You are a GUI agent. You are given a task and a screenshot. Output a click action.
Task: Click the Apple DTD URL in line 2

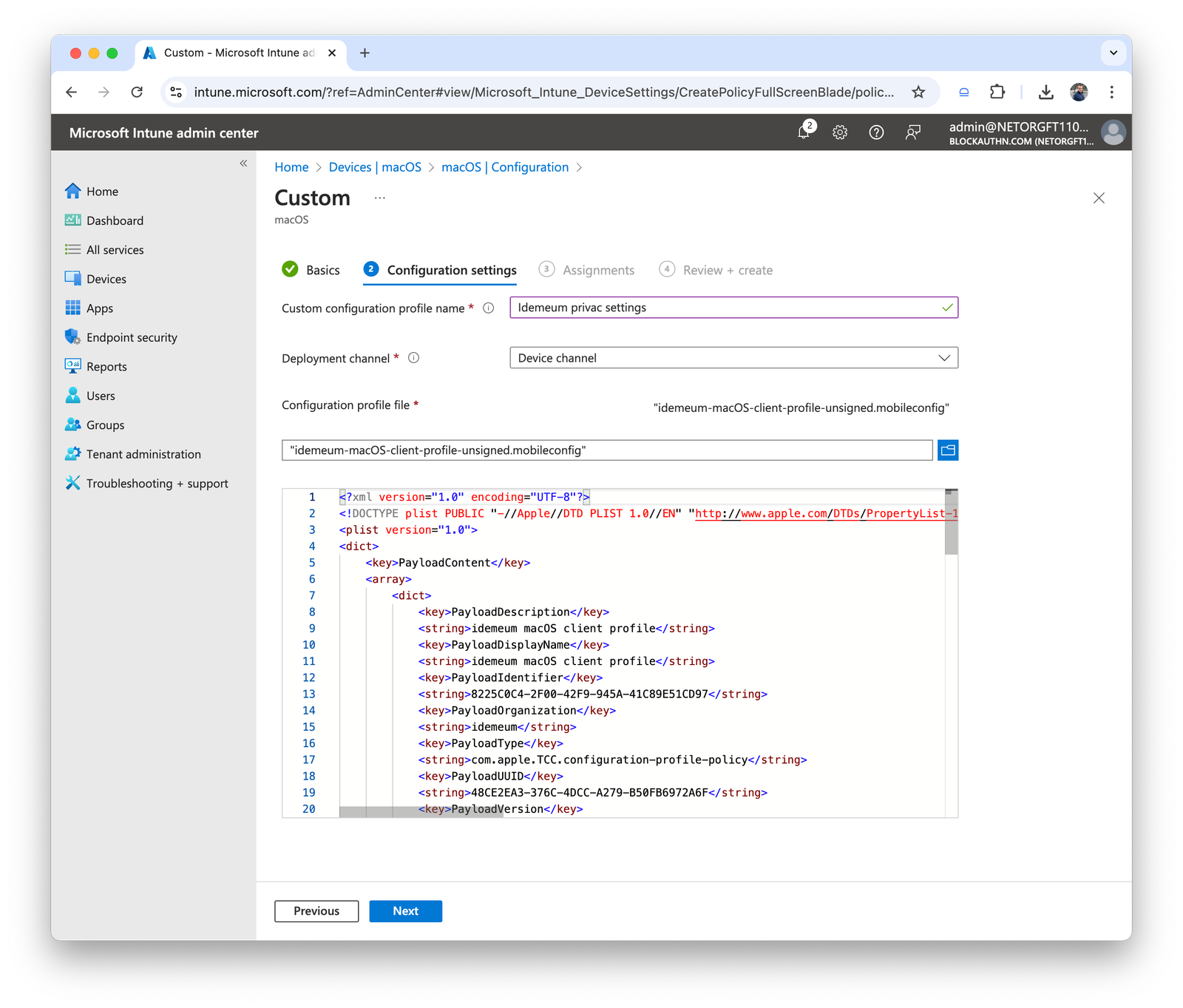point(826,513)
